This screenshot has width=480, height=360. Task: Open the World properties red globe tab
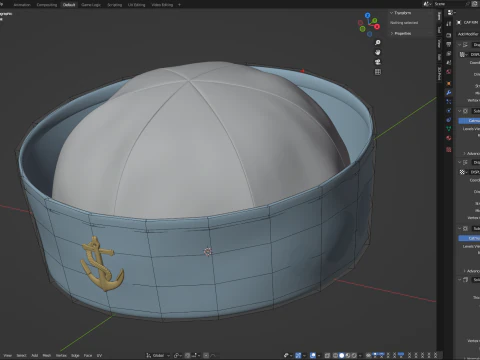449,72
